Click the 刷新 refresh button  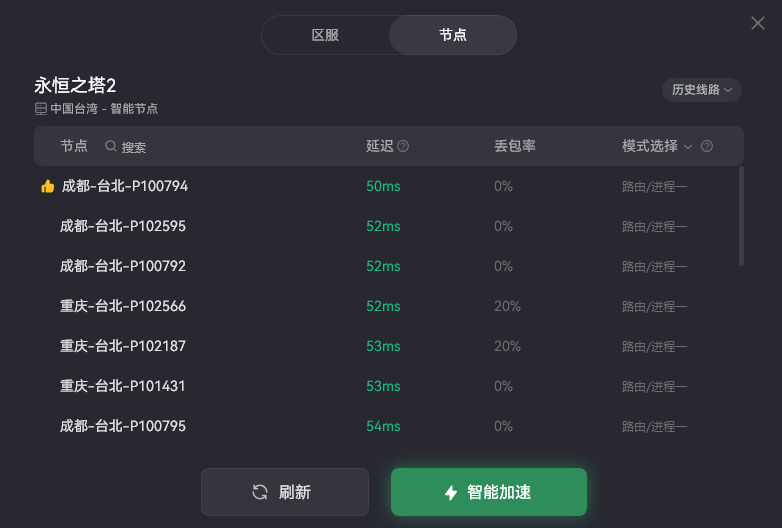click(284, 492)
